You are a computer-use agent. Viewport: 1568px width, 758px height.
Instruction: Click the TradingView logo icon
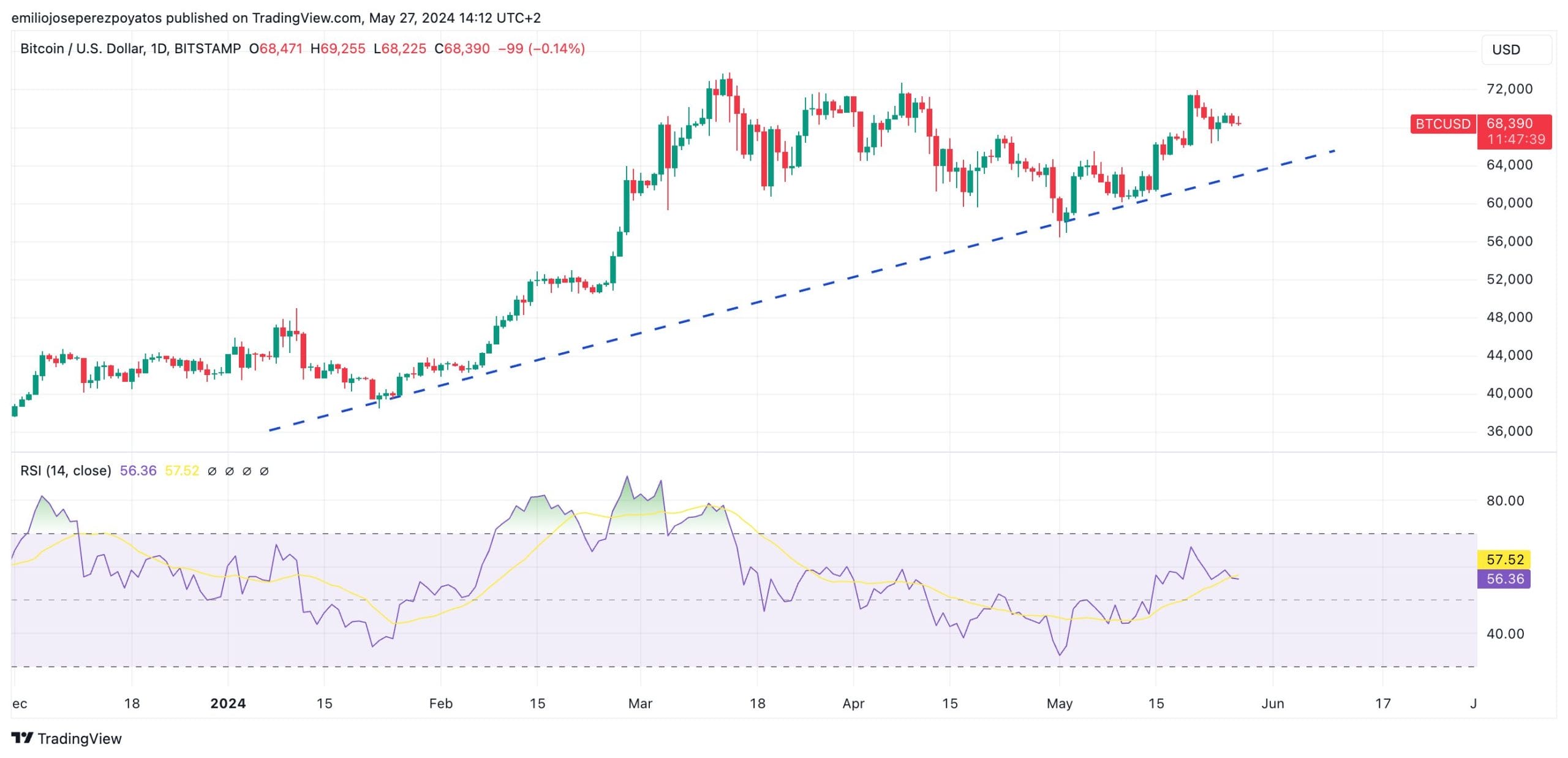point(22,738)
